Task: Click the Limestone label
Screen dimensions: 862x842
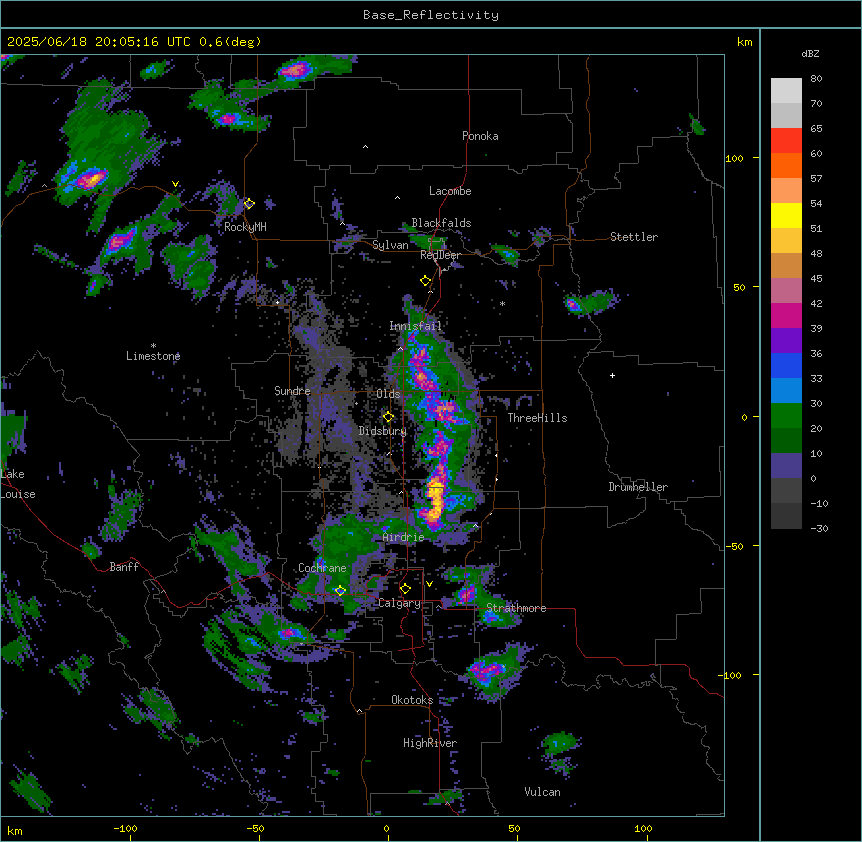Action: click(153, 356)
